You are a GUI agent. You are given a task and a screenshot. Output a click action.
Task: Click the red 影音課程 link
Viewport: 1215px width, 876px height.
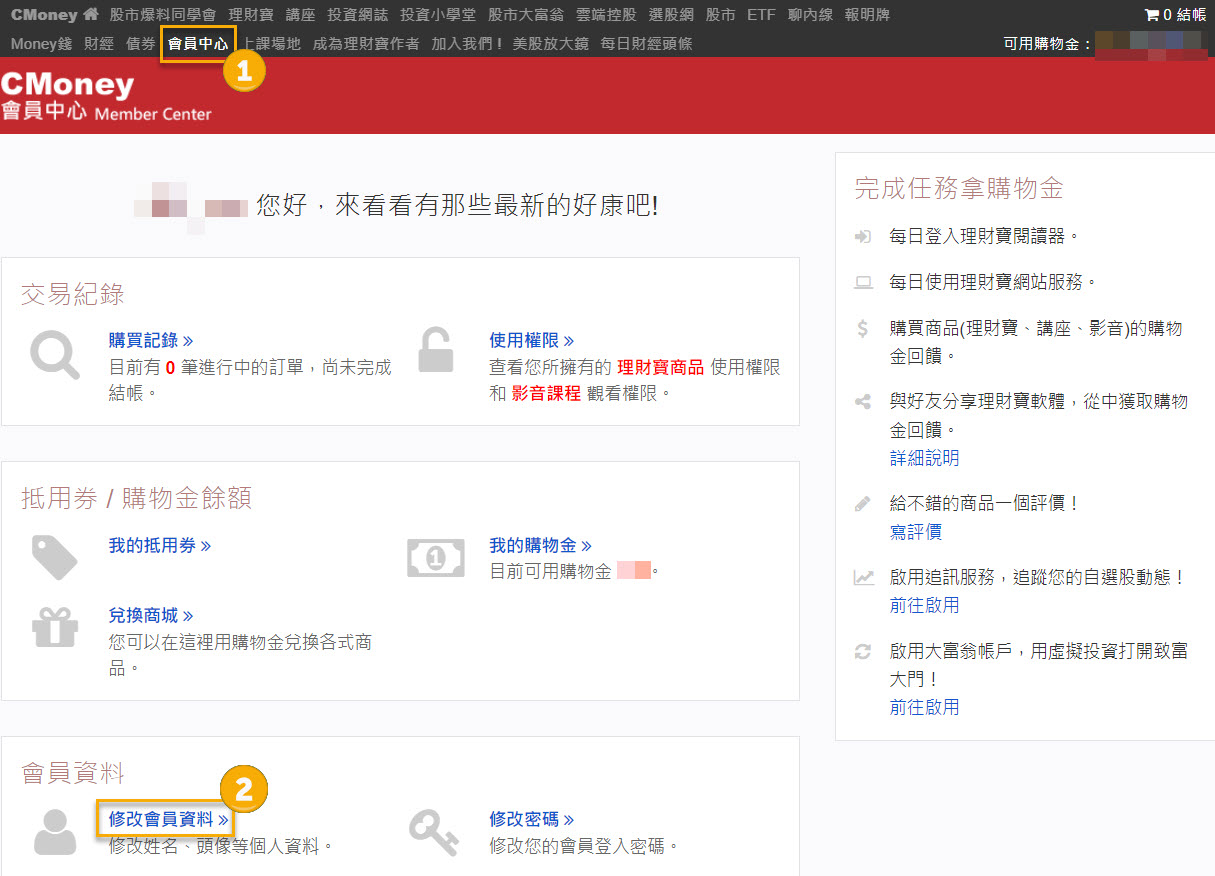click(546, 393)
